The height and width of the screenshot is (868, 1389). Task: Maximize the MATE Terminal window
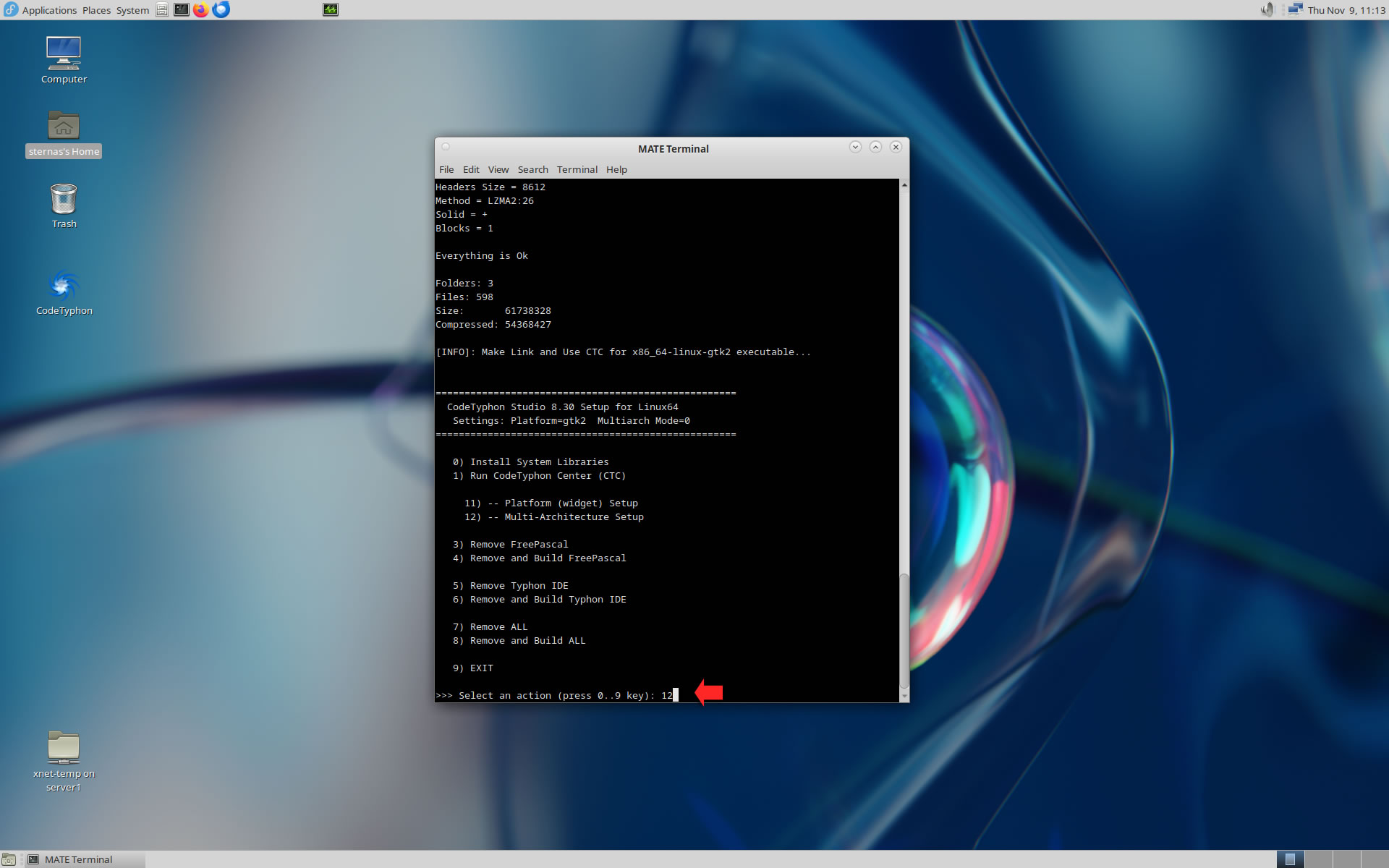[875, 147]
